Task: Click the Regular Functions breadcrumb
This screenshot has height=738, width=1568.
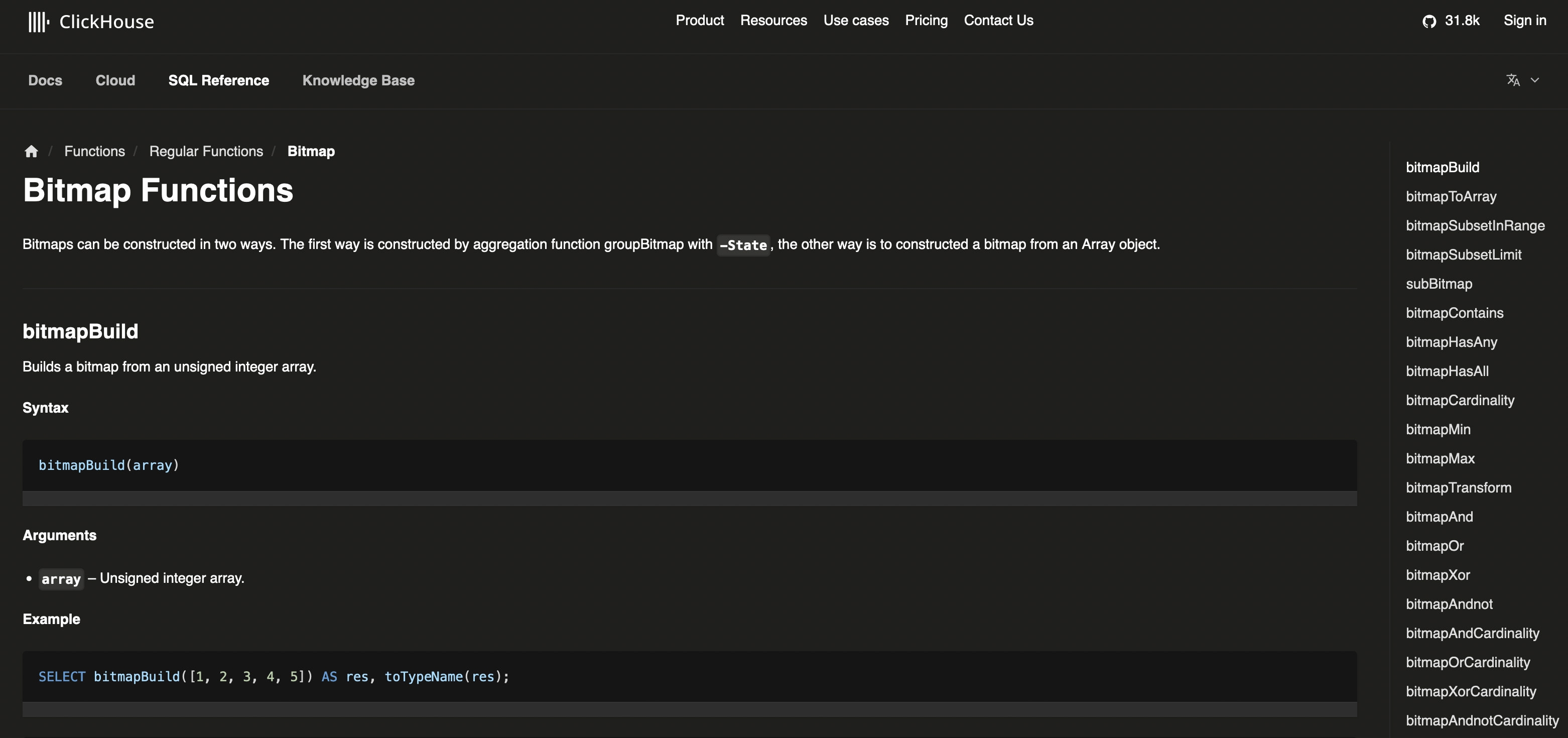Action: [x=206, y=151]
